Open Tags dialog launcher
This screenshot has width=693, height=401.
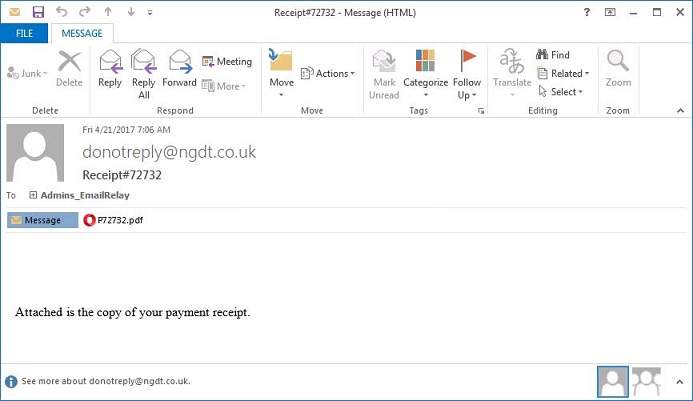pyautogui.click(x=481, y=111)
